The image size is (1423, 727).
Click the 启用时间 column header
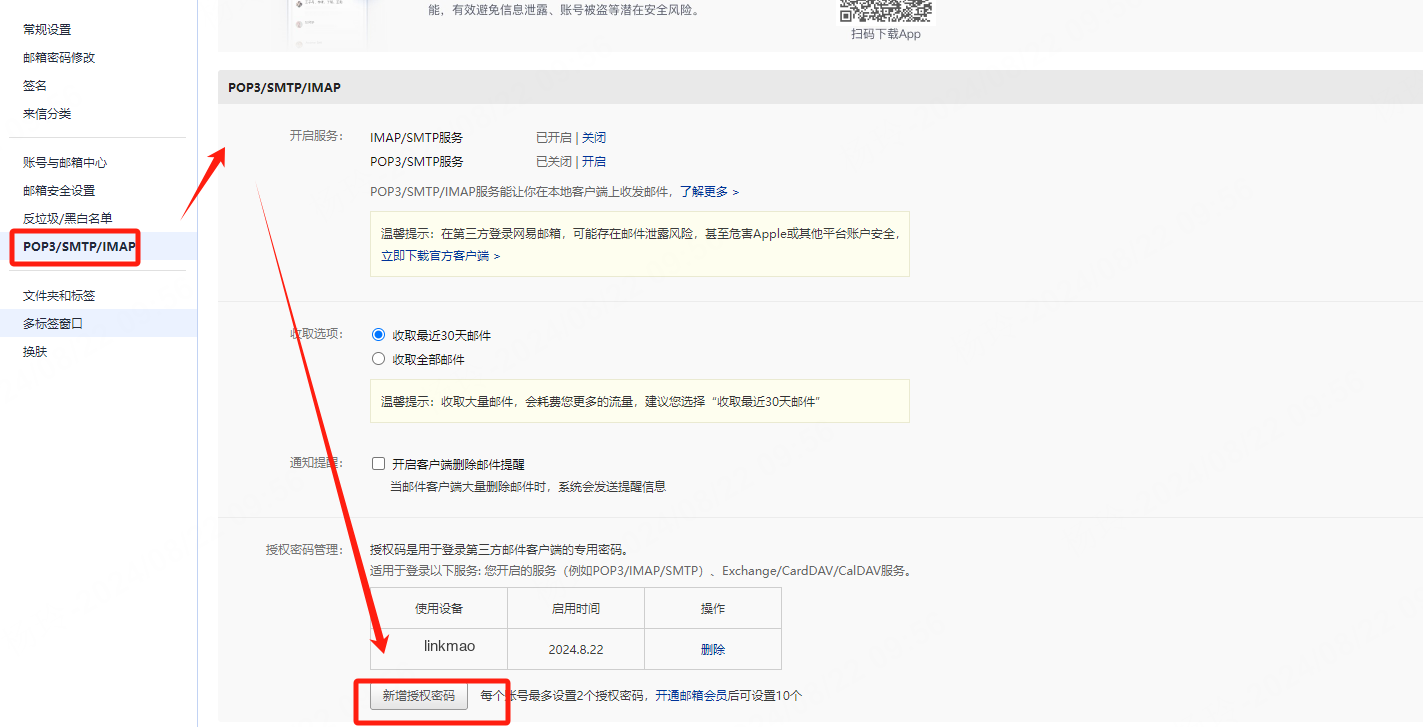[x=576, y=608]
